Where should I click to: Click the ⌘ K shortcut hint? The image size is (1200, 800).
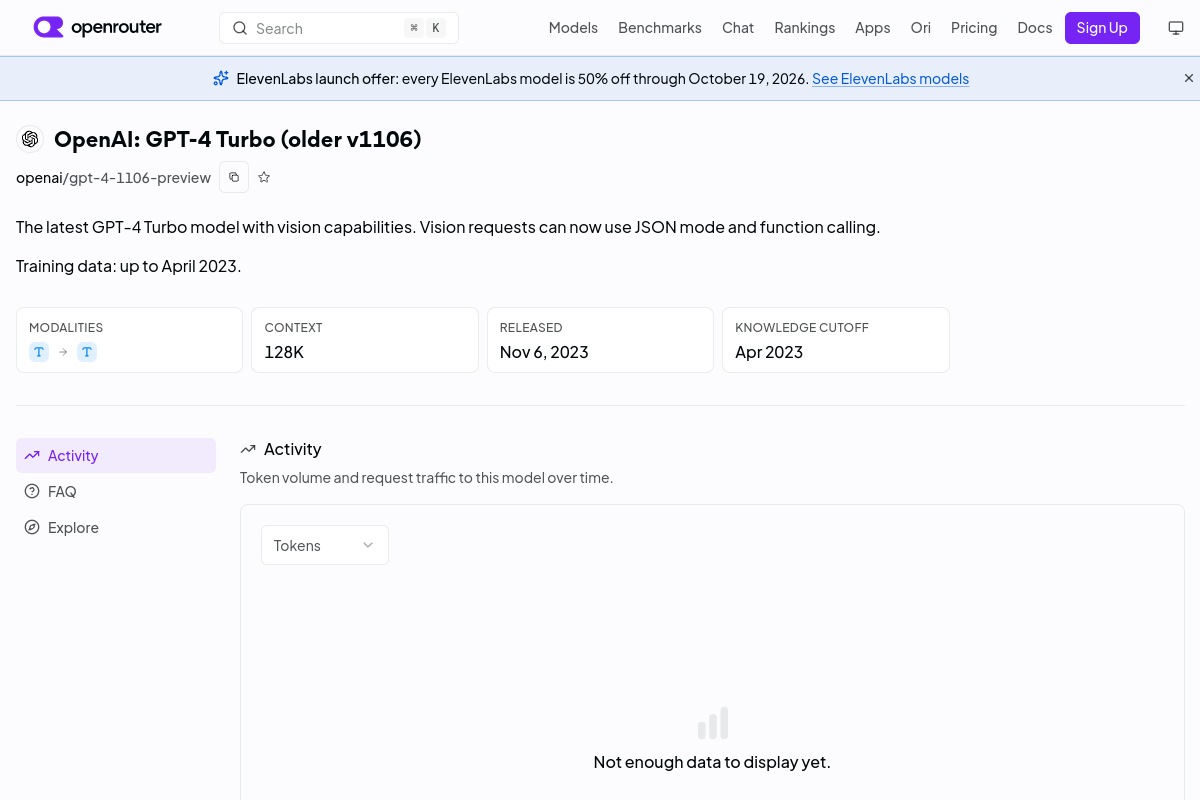(x=425, y=28)
